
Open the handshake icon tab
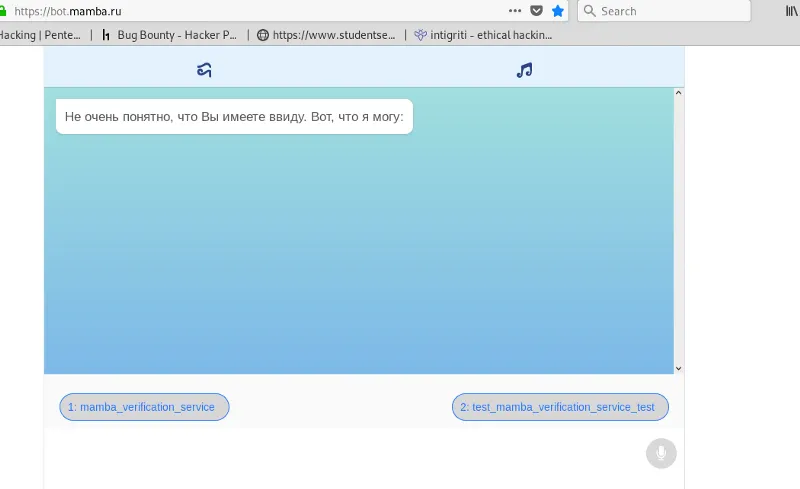tap(204, 70)
